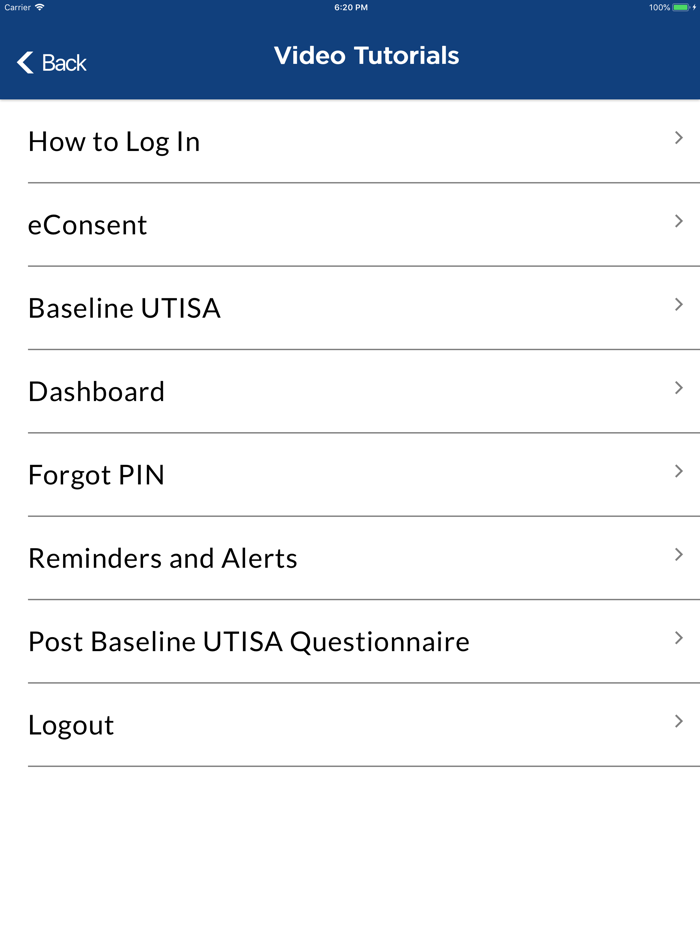View the Forgot PIN tutorial

[x=96, y=475]
